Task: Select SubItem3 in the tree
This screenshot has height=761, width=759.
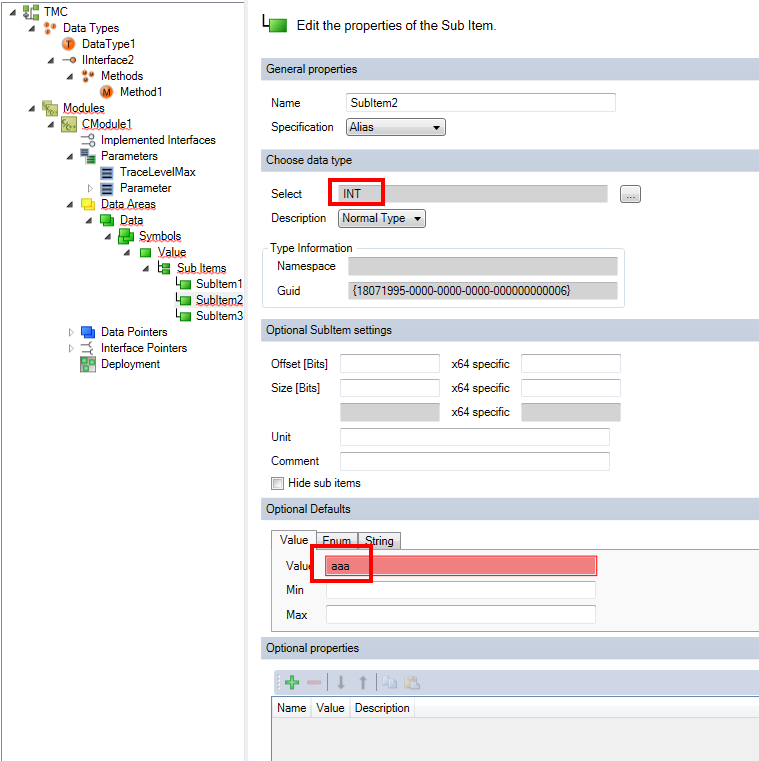Action: point(219,316)
